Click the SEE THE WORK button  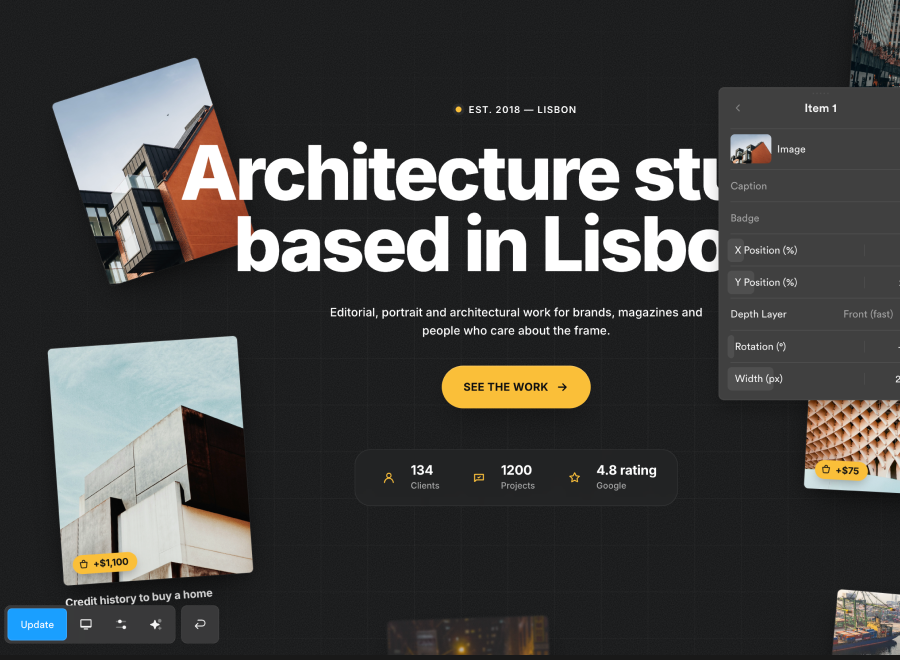point(516,387)
